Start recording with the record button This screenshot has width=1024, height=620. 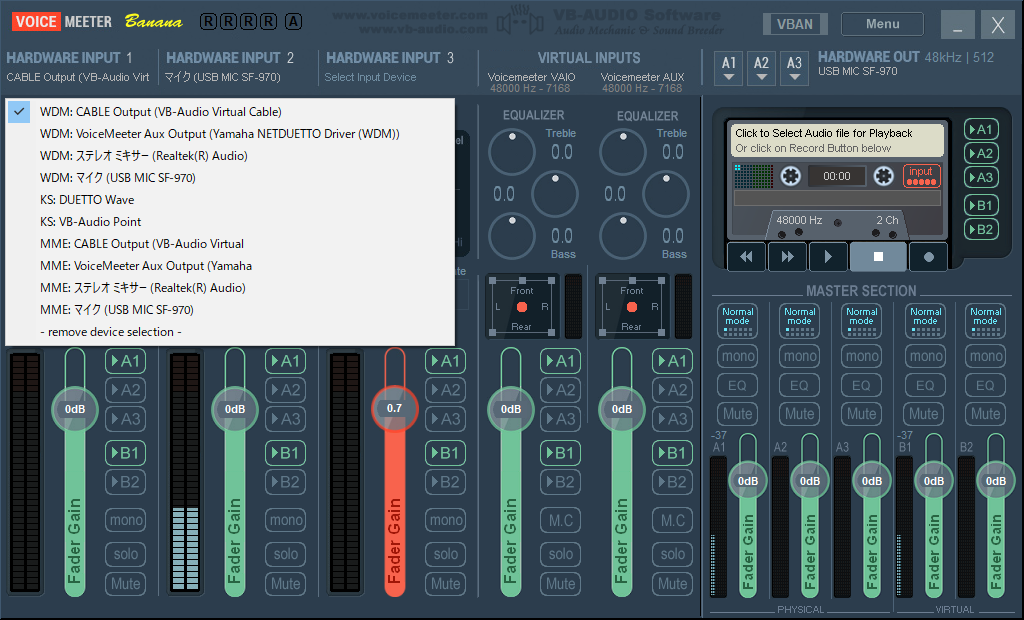pos(928,257)
